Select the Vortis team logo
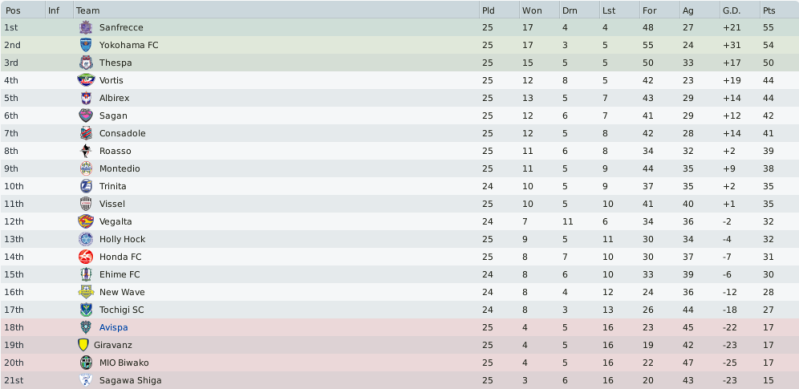799x389 pixels. pos(86,80)
